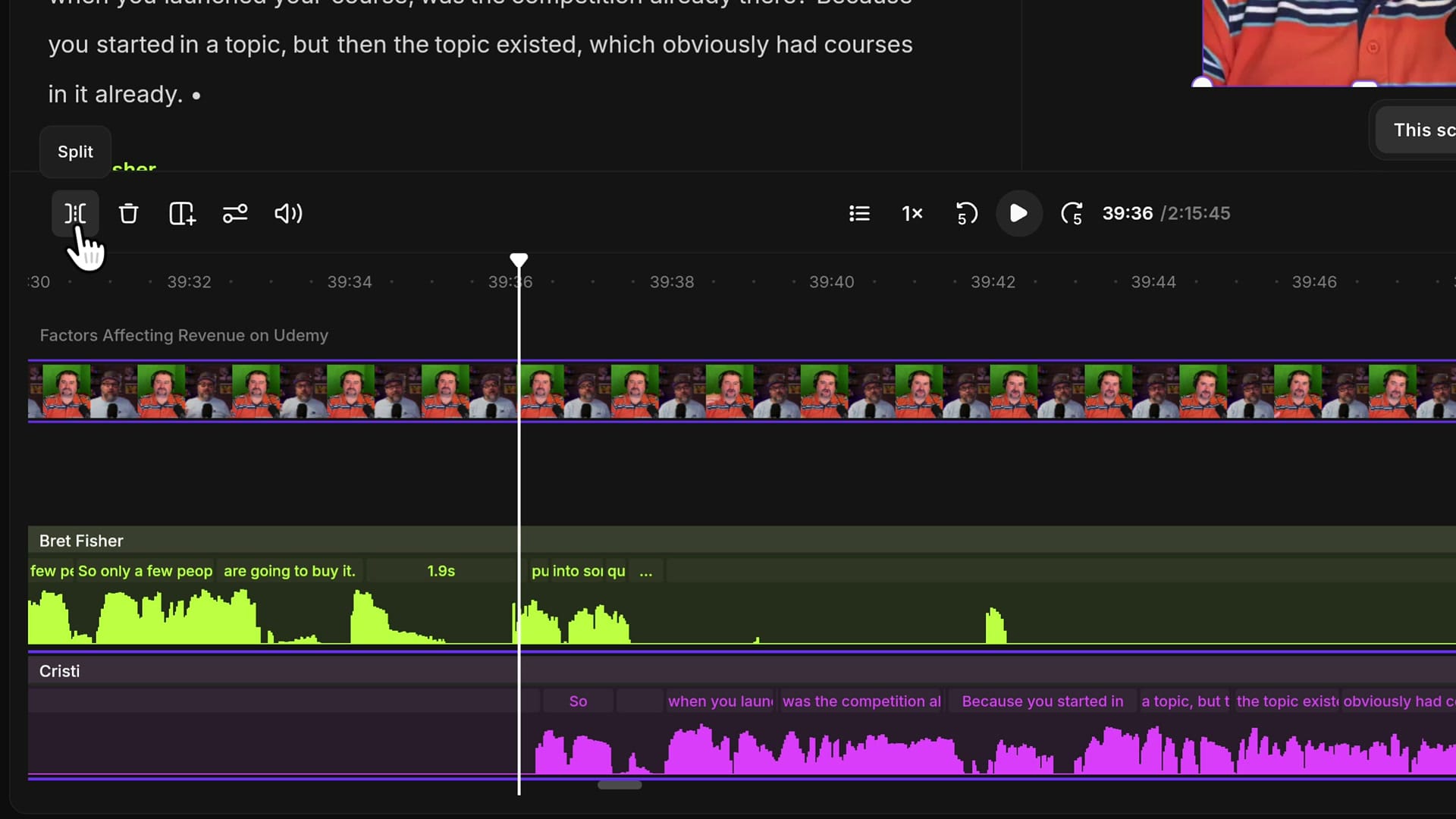Click the 39:38 ruler mark
The height and width of the screenshot is (819, 1456).
(x=672, y=282)
